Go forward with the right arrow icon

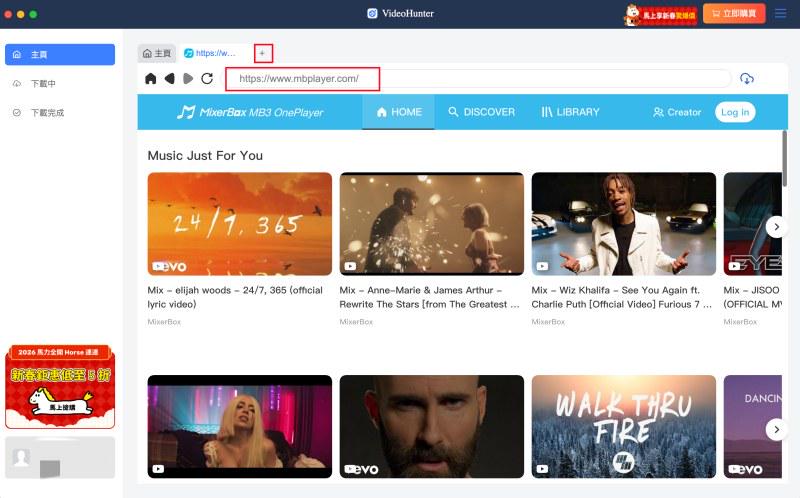pos(188,79)
